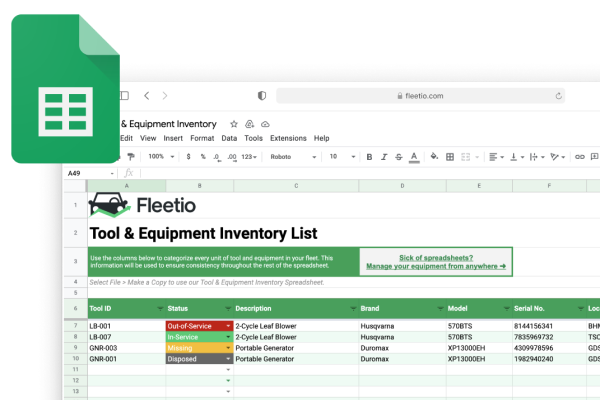600x400 pixels.
Task: Star the spreadsheet document
Action: [x=234, y=124]
